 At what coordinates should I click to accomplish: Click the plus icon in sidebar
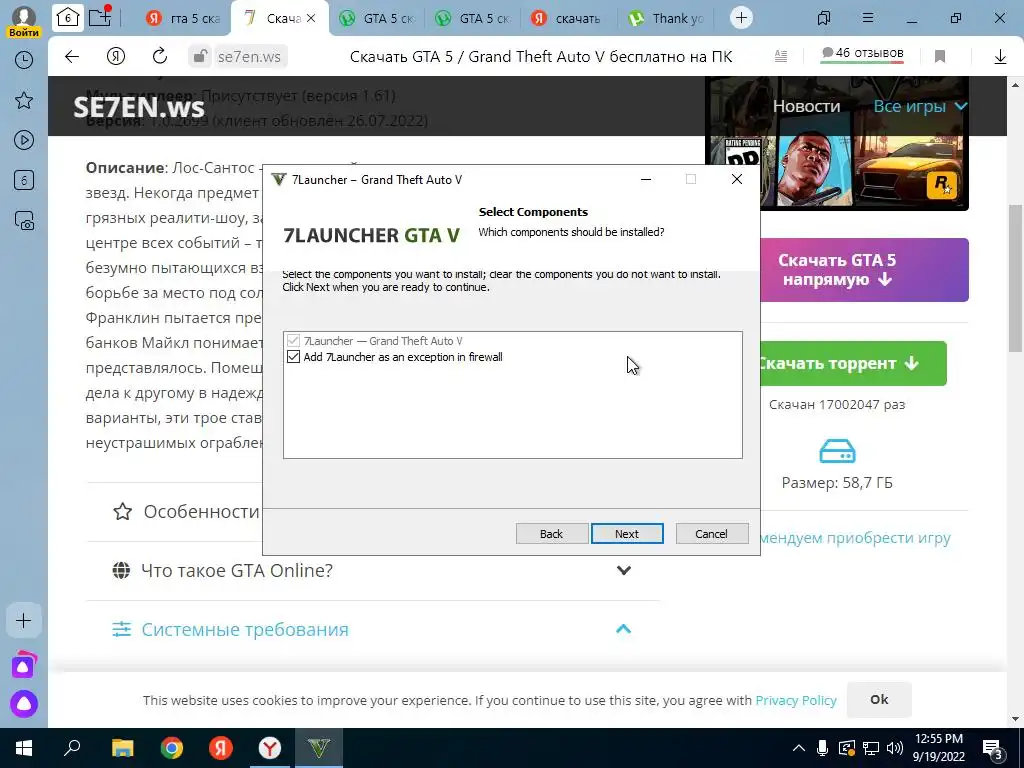24,620
